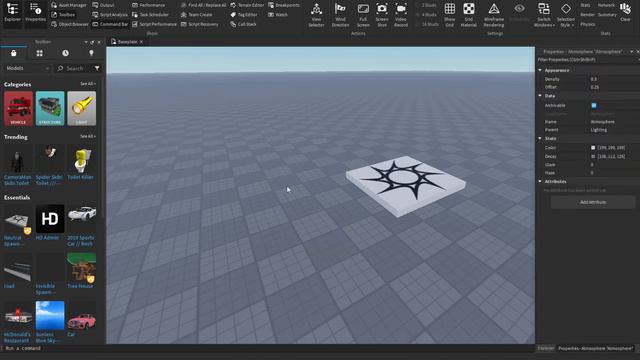Screen dimensions: 640x360
Task: Toggle the Archivable checkbox
Action: click(x=594, y=105)
